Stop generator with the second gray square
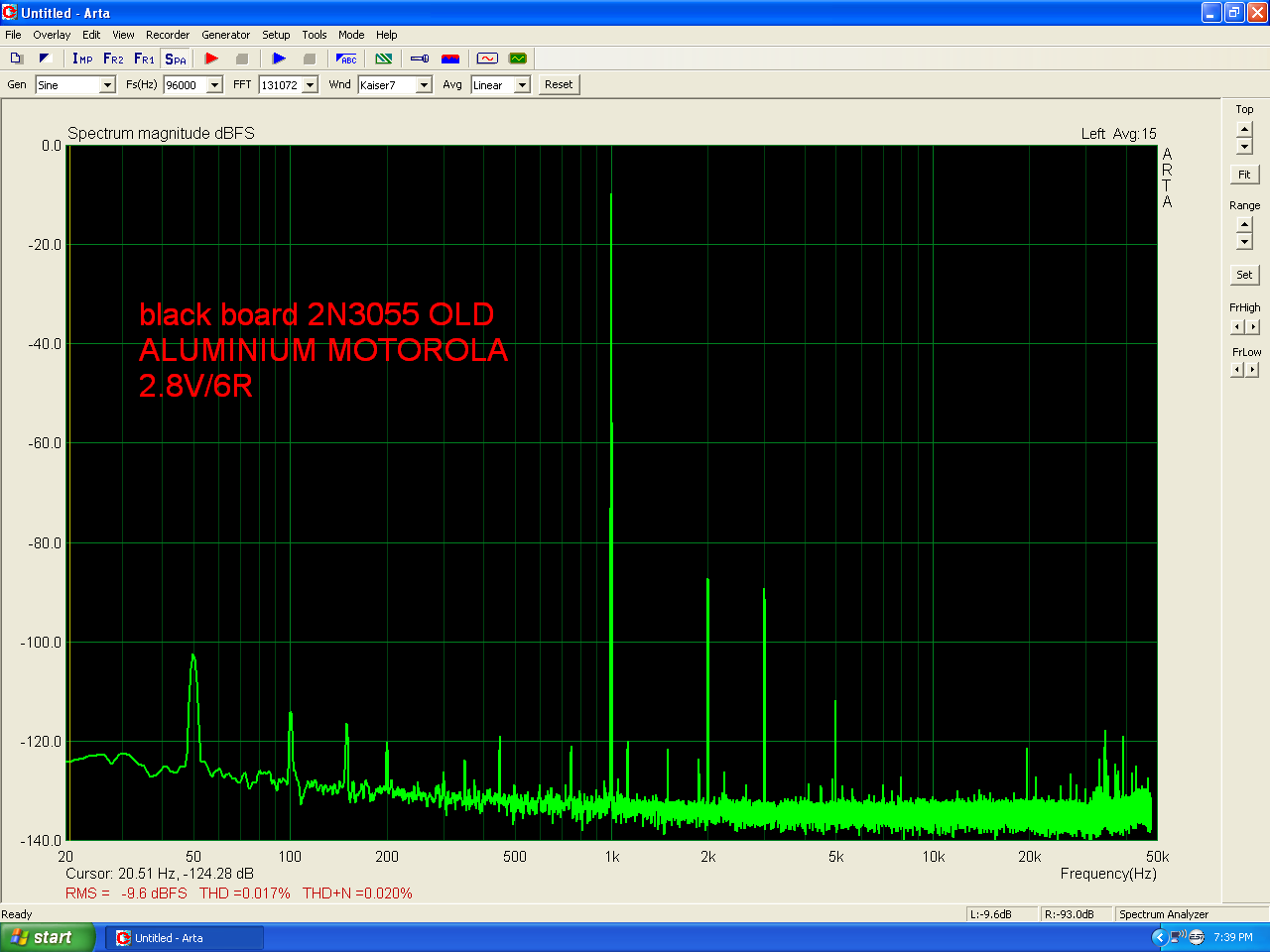The image size is (1270, 952). 309,59
